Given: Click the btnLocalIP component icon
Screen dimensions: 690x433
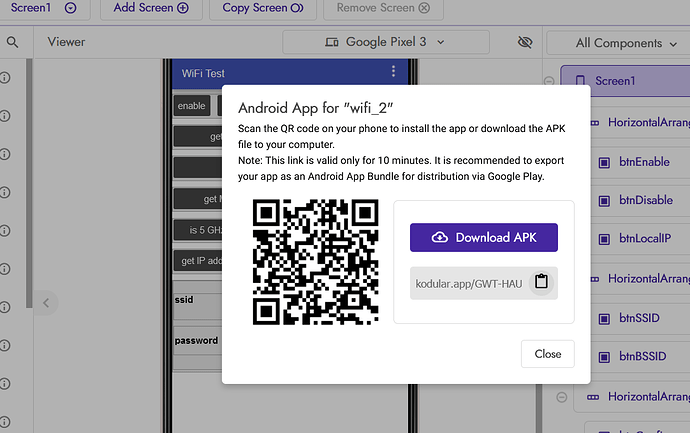Looking at the screenshot, I should coord(604,239).
